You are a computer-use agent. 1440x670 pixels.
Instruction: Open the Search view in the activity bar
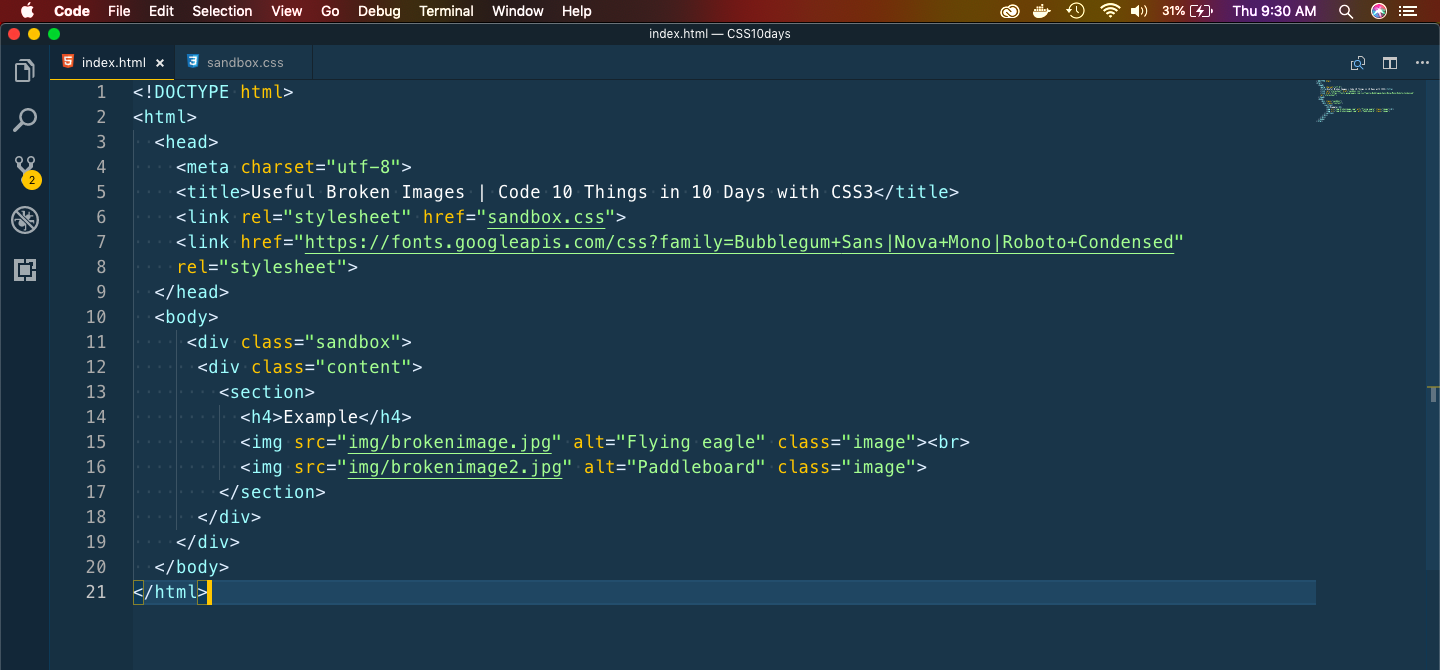25,120
